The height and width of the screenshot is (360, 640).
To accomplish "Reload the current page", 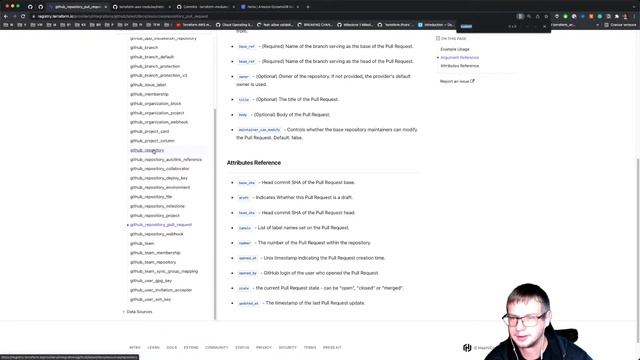I will pos(23,16).
